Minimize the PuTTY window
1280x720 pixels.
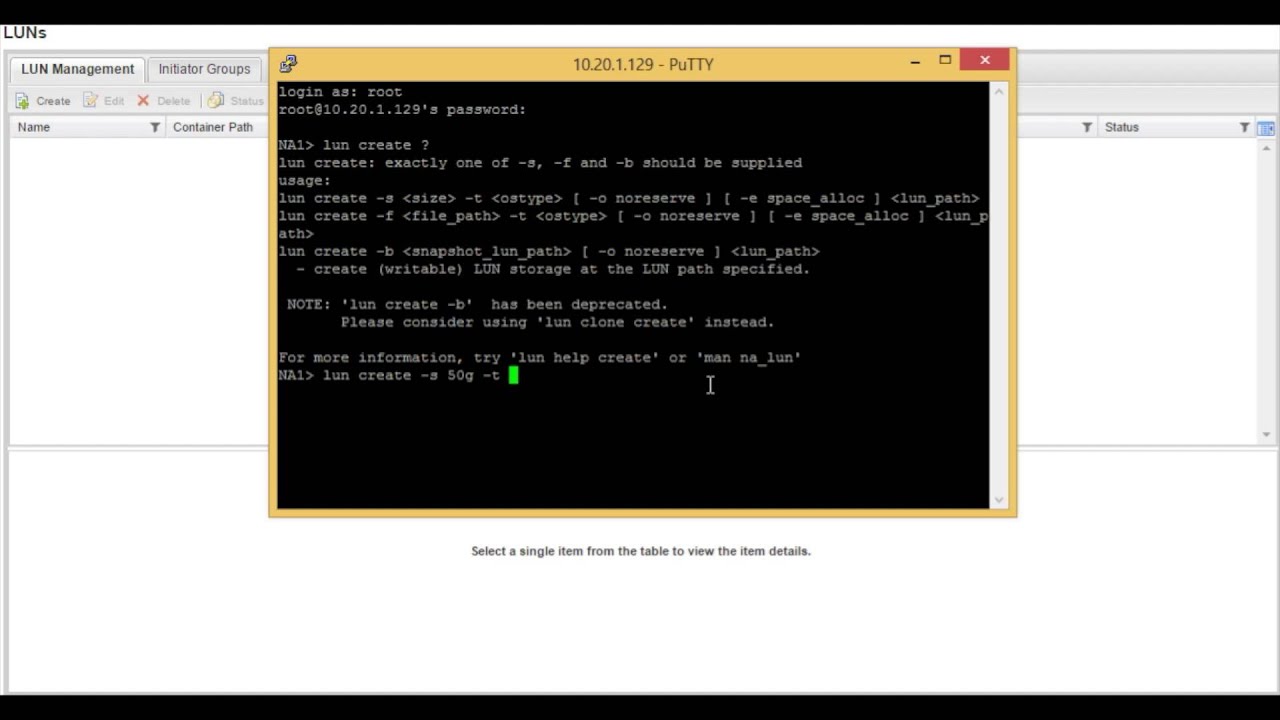click(915, 61)
